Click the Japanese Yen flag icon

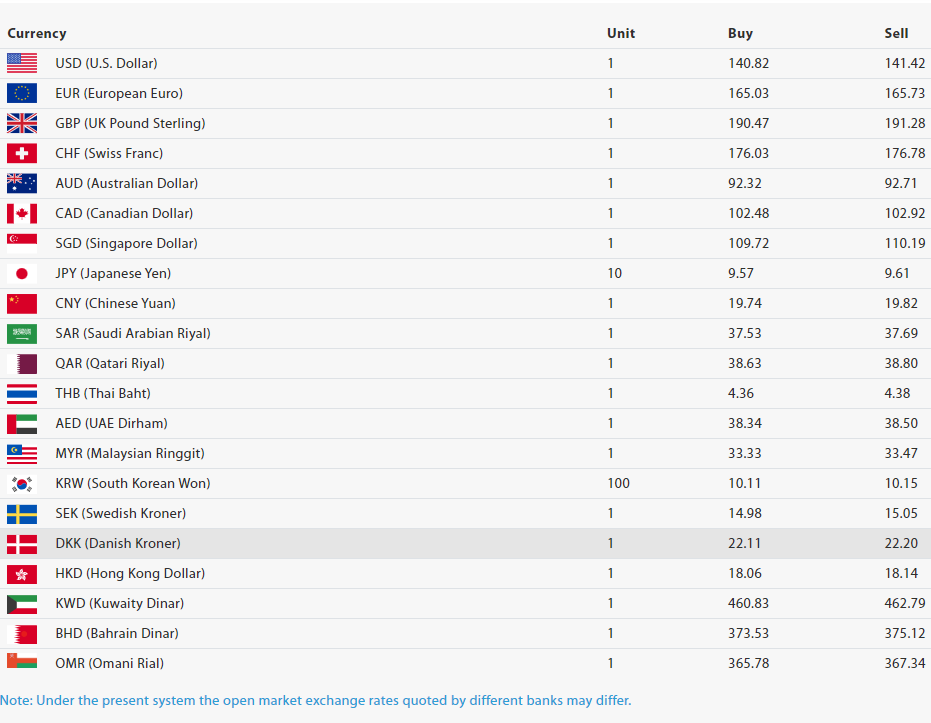pos(22,273)
